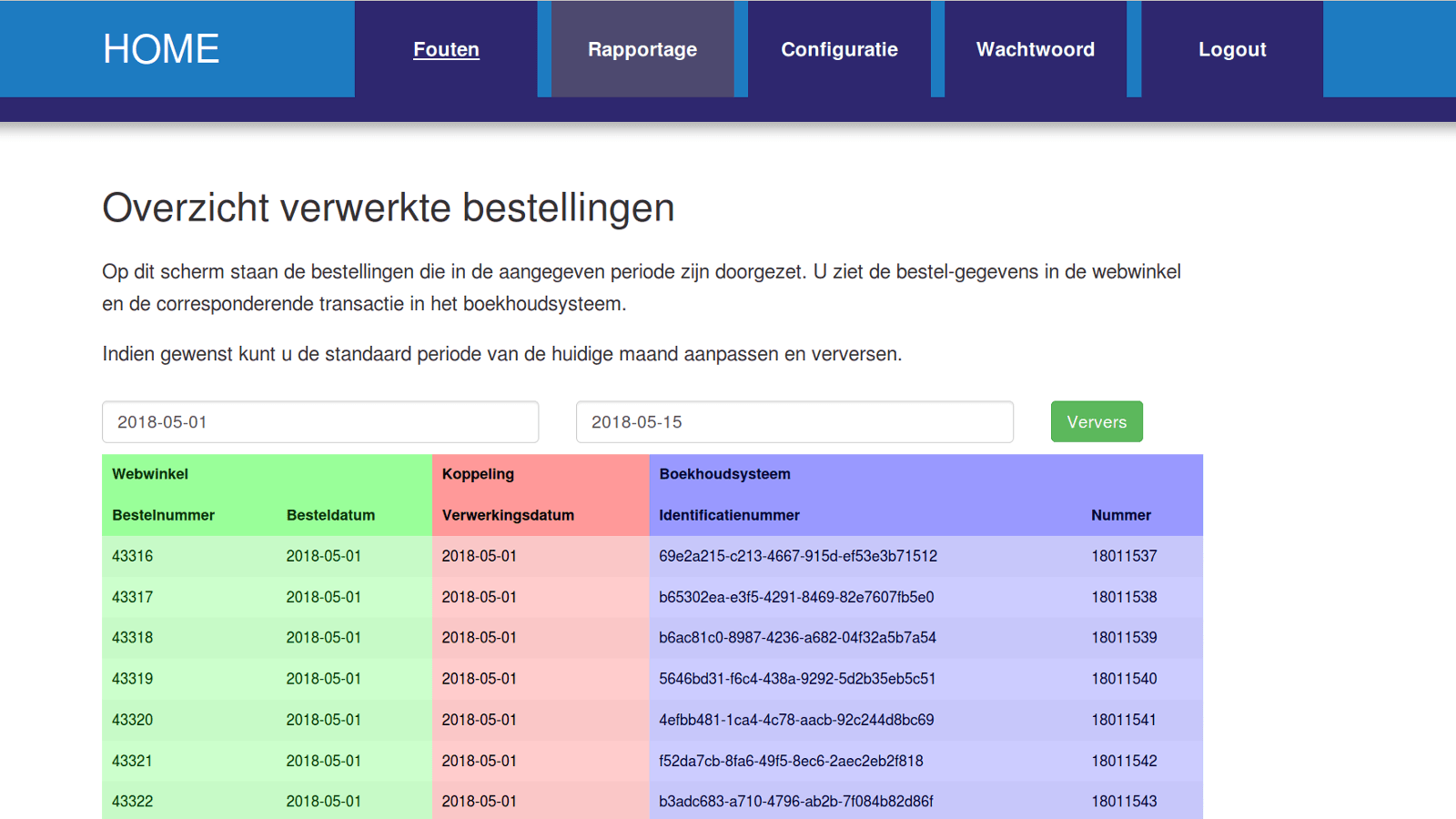Click the Nummer column header
This screenshot has height=819, width=1456.
point(1120,515)
